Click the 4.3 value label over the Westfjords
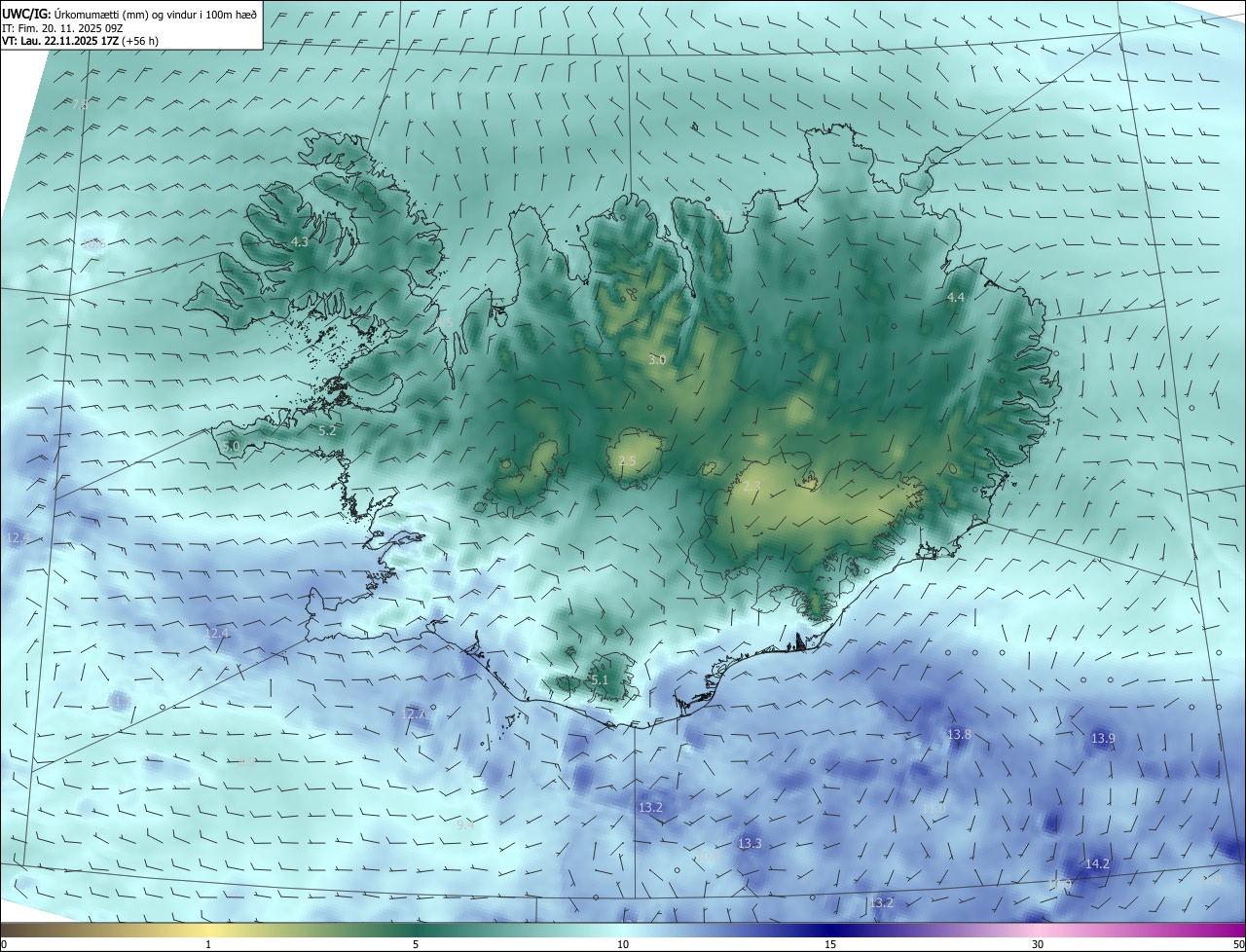The image size is (1246, 952). point(300,241)
